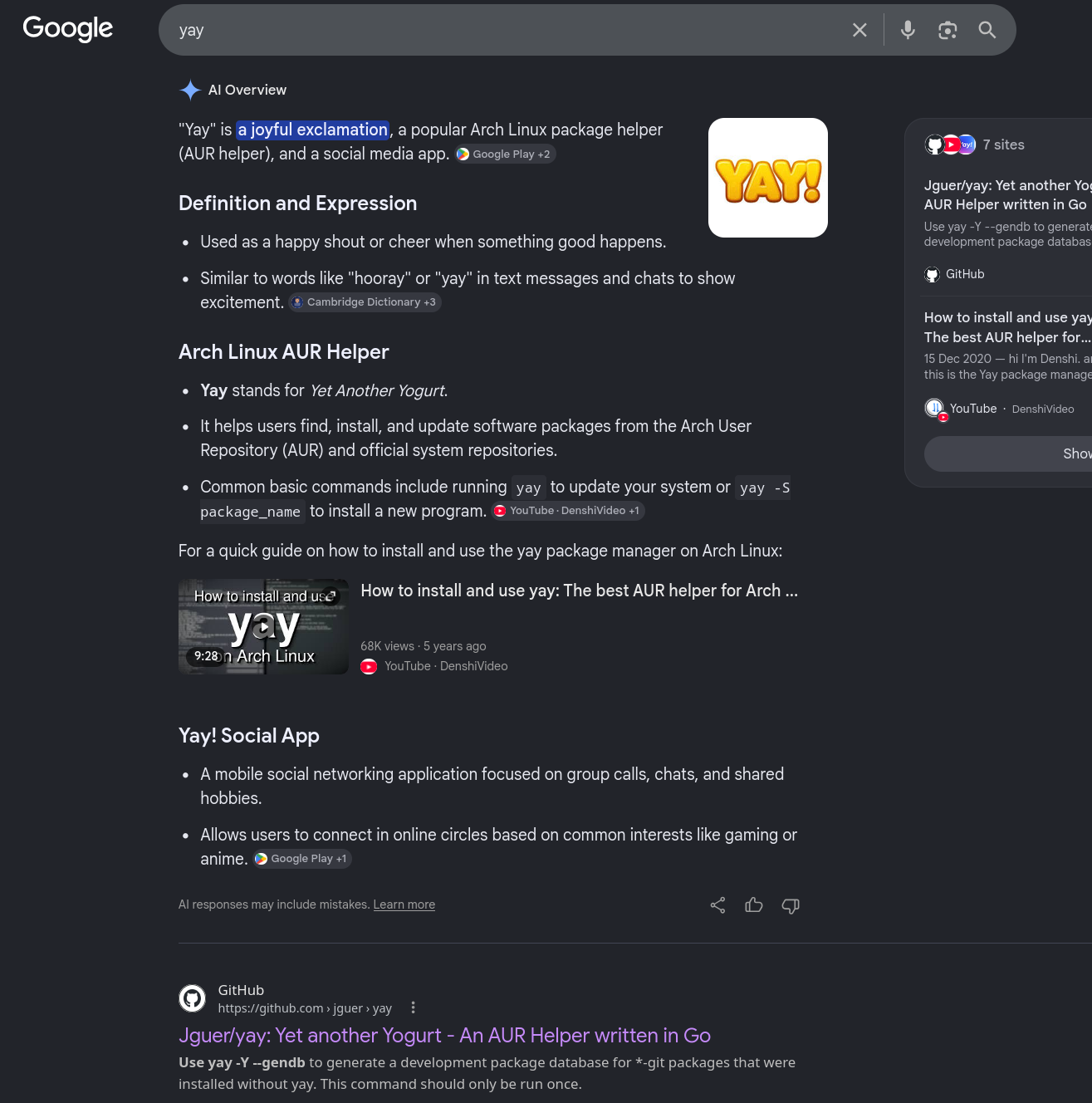1092x1103 pixels.
Task: Click the '68K views · 5 years ago' text
Action: point(424,646)
